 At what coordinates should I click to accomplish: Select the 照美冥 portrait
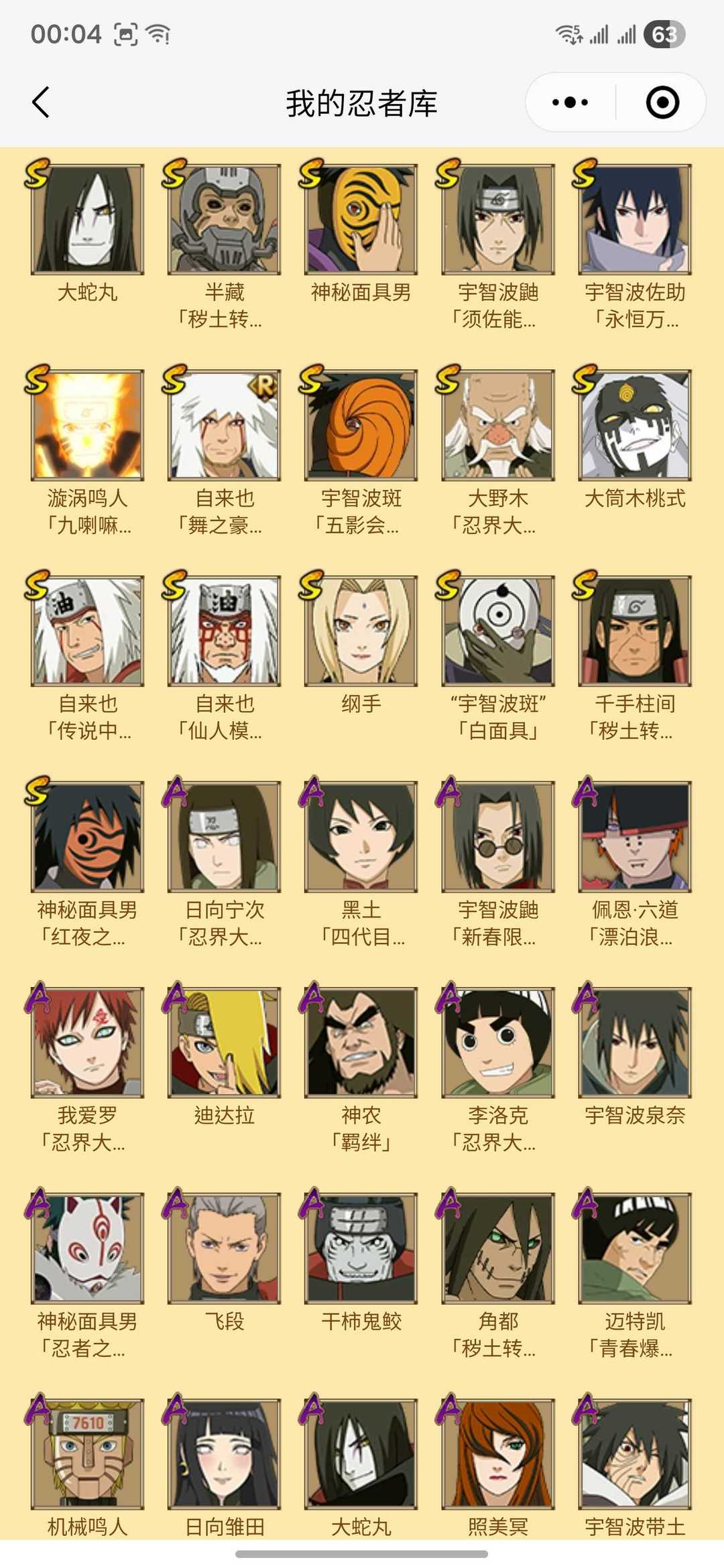(498, 1453)
